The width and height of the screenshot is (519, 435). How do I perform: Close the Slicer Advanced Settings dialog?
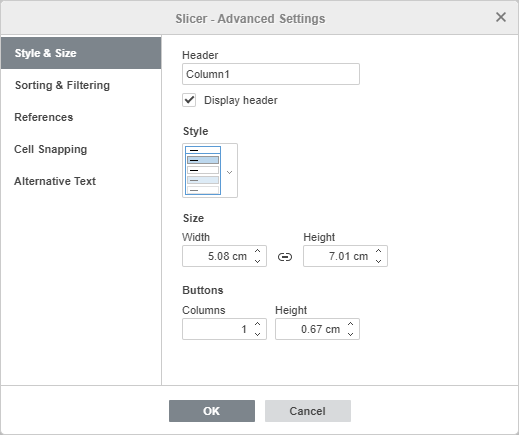501,17
